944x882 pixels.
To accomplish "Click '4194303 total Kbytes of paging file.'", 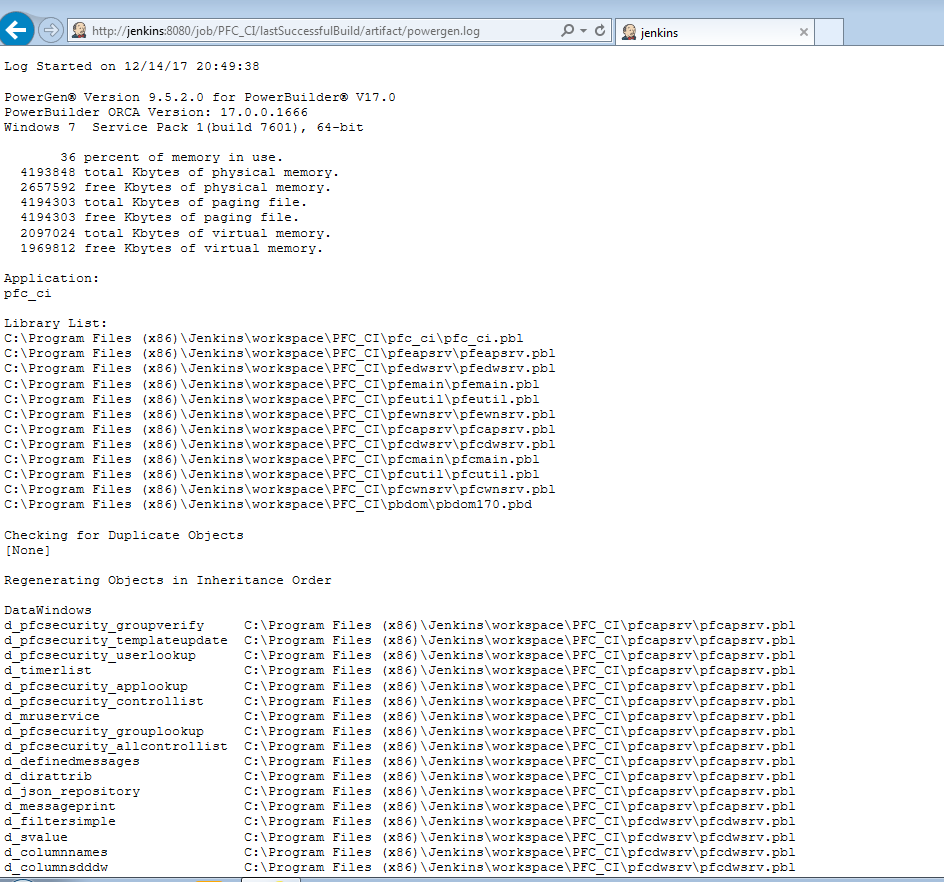I will [x=164, y=202].
